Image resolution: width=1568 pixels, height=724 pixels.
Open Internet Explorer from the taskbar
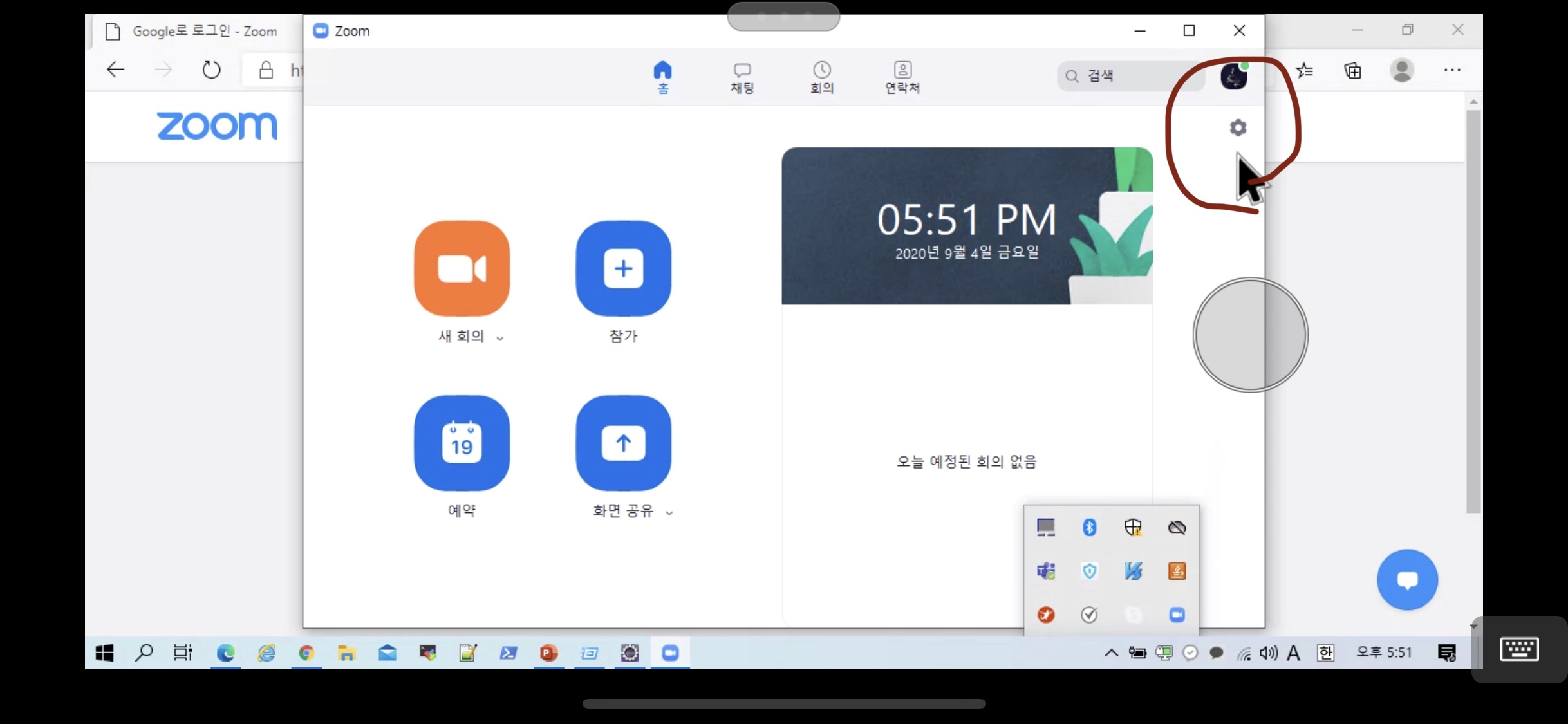tap(266, 653)
